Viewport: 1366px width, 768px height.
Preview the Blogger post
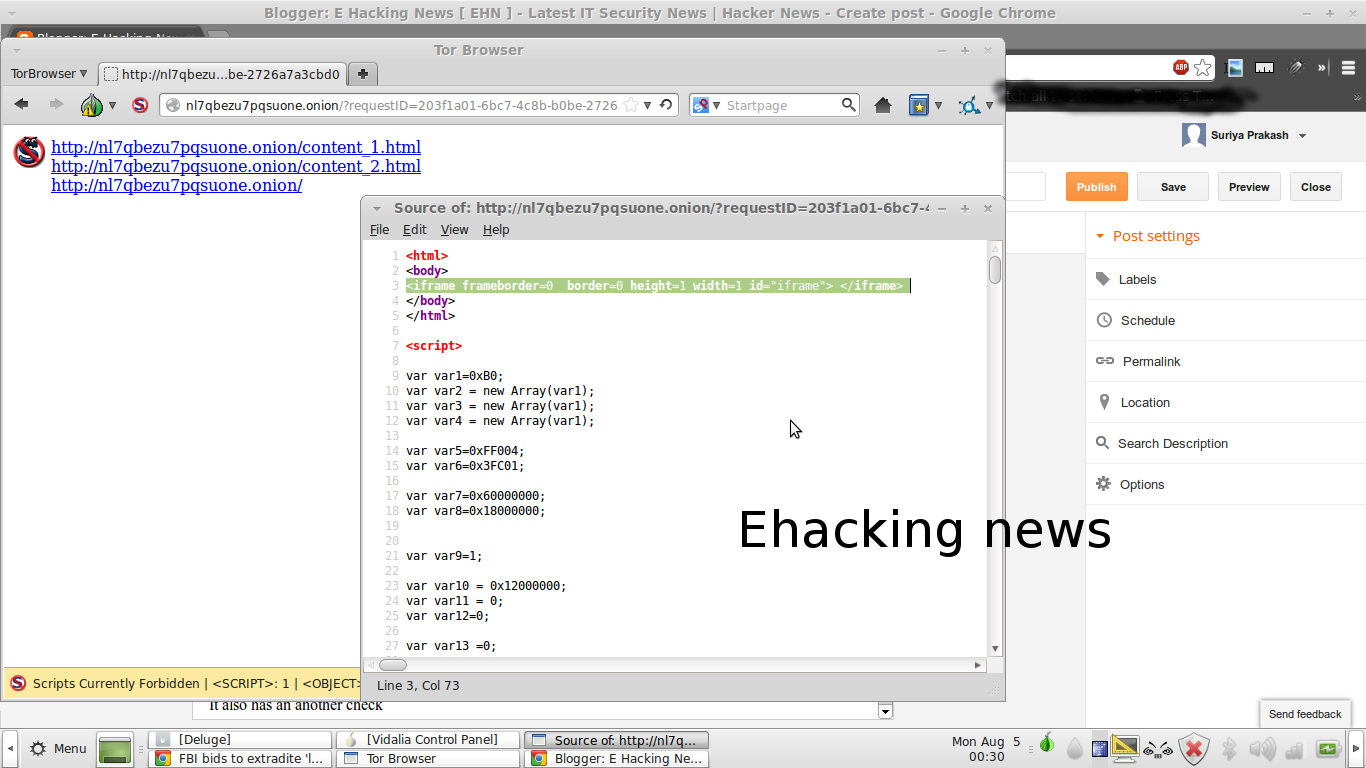click(x=1249, y=187)
